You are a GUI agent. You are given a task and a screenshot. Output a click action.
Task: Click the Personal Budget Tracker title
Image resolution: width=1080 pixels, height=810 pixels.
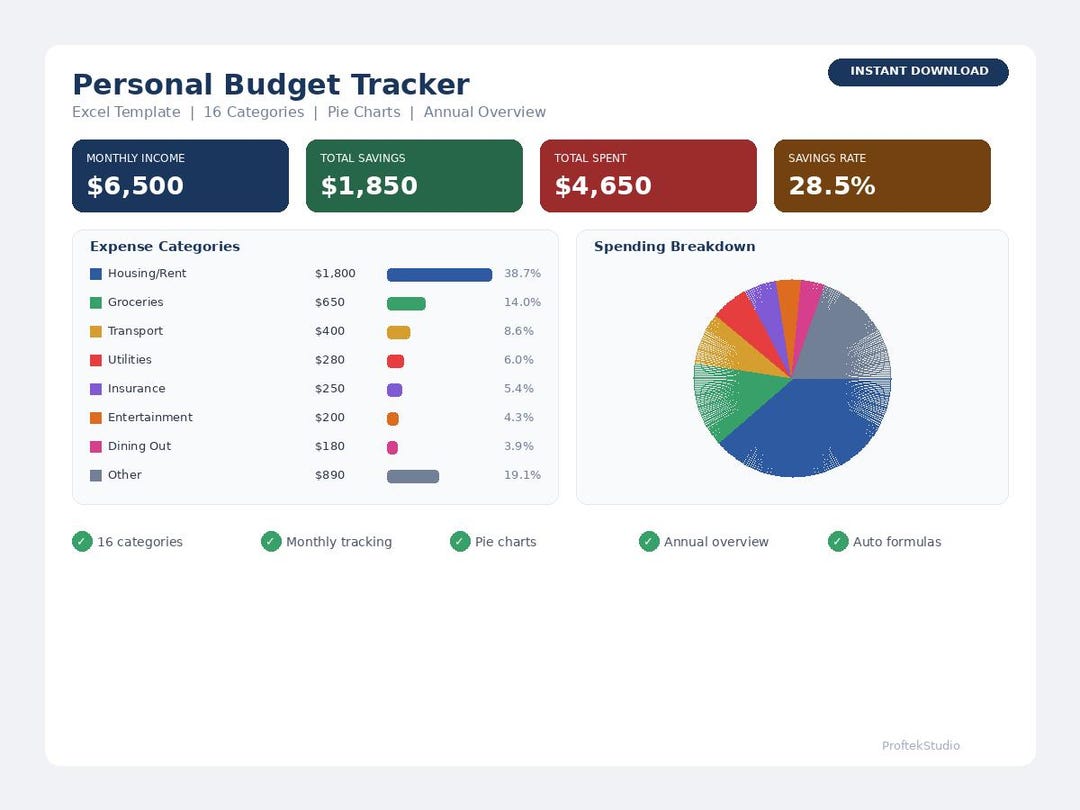(271, 85)
